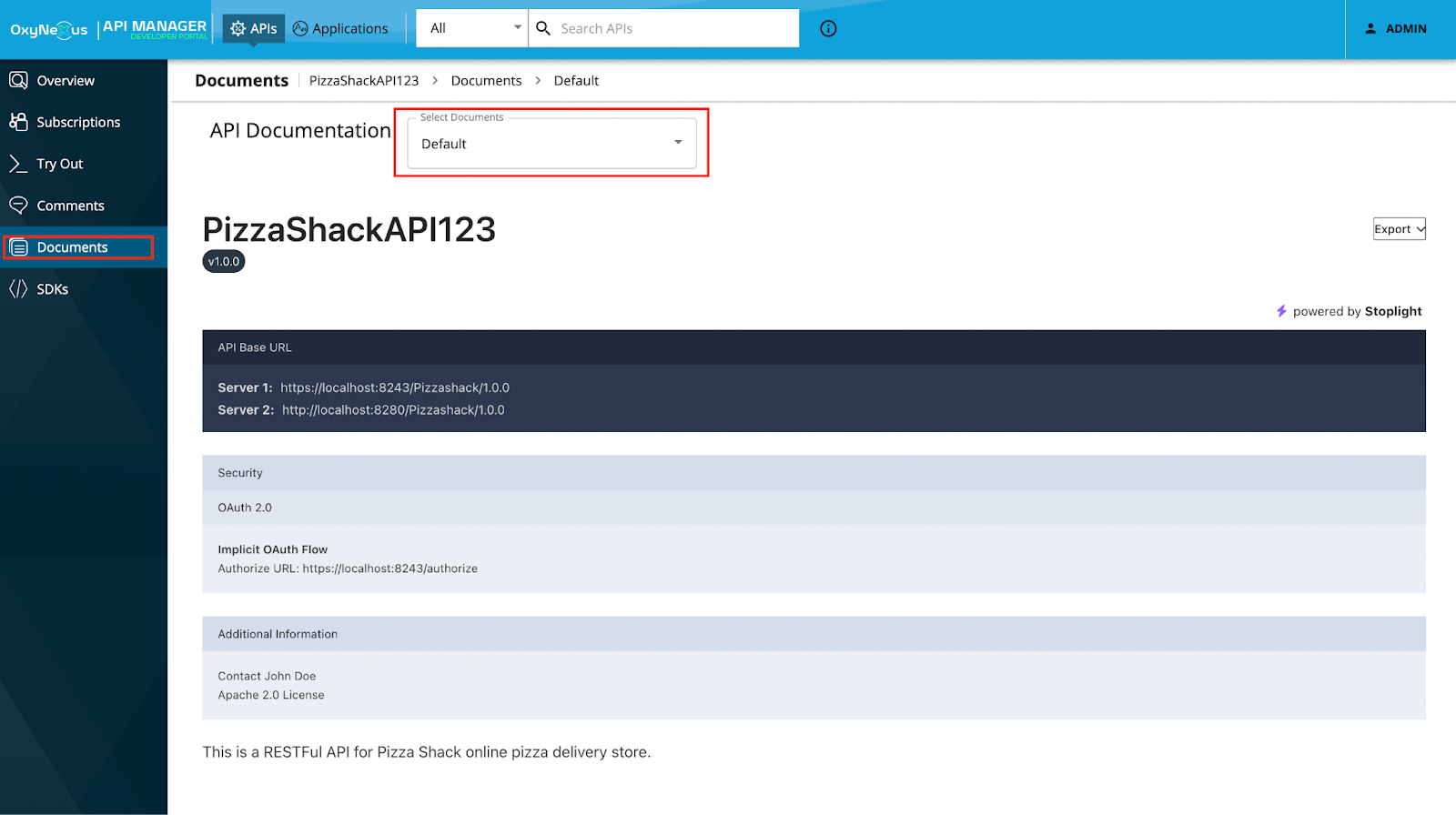Click Apache 2.0 License text
The width and height of the screenshot is (1456, 815).
[x=271, y=695]
